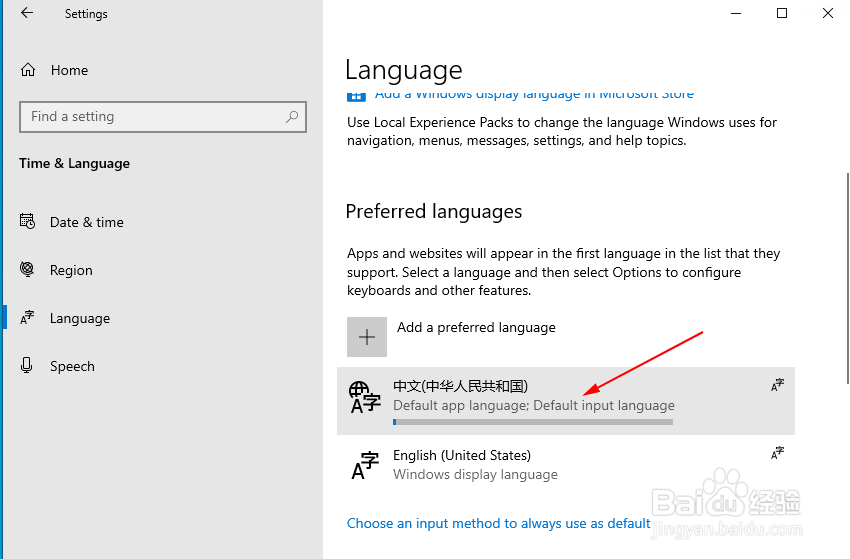Viewport: 850px width, 559px height.
Task: Click the Speech microphone icon
Action: point(27,365)
